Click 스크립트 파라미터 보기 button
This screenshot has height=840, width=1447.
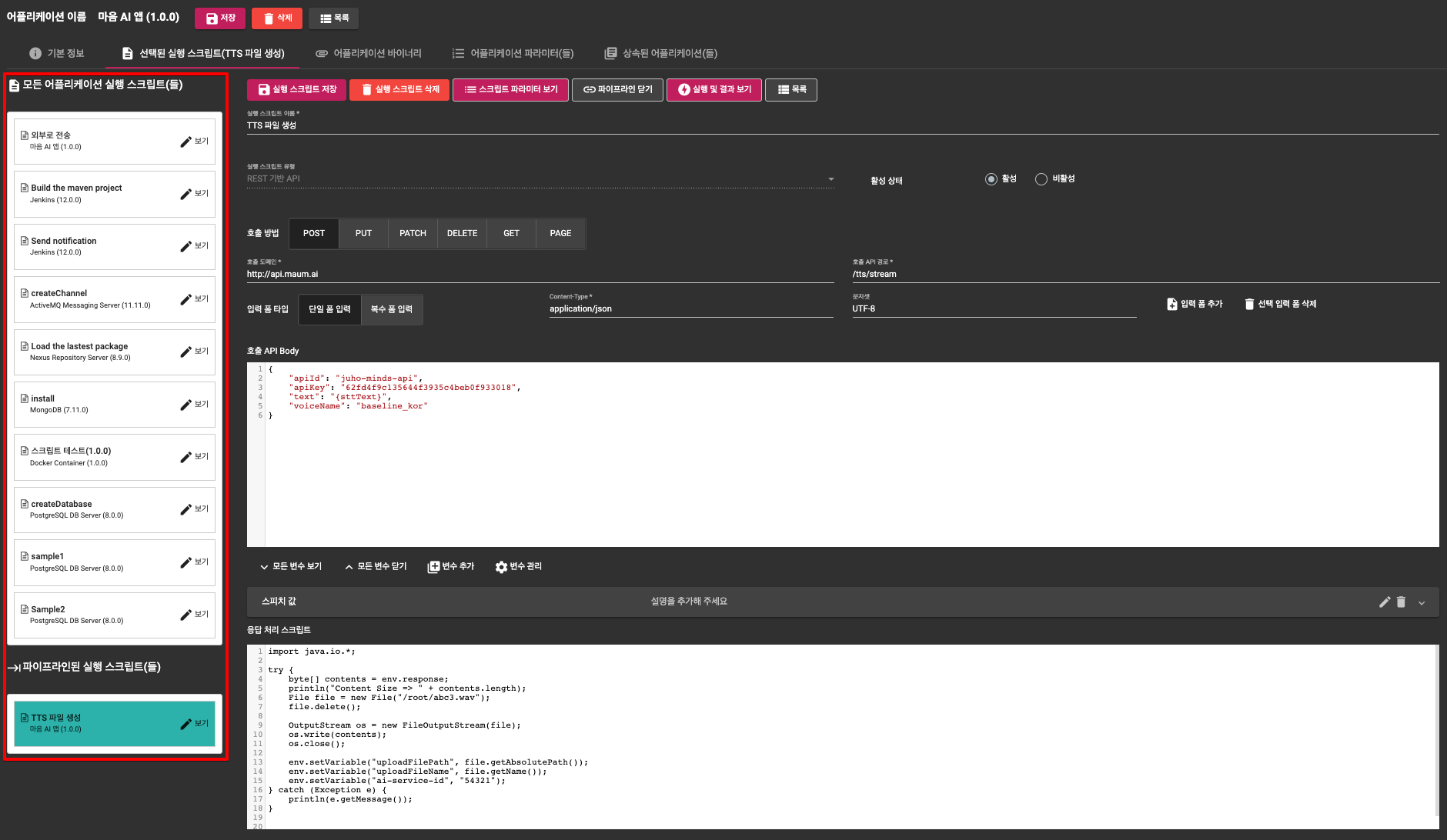(x=511, y=90)
